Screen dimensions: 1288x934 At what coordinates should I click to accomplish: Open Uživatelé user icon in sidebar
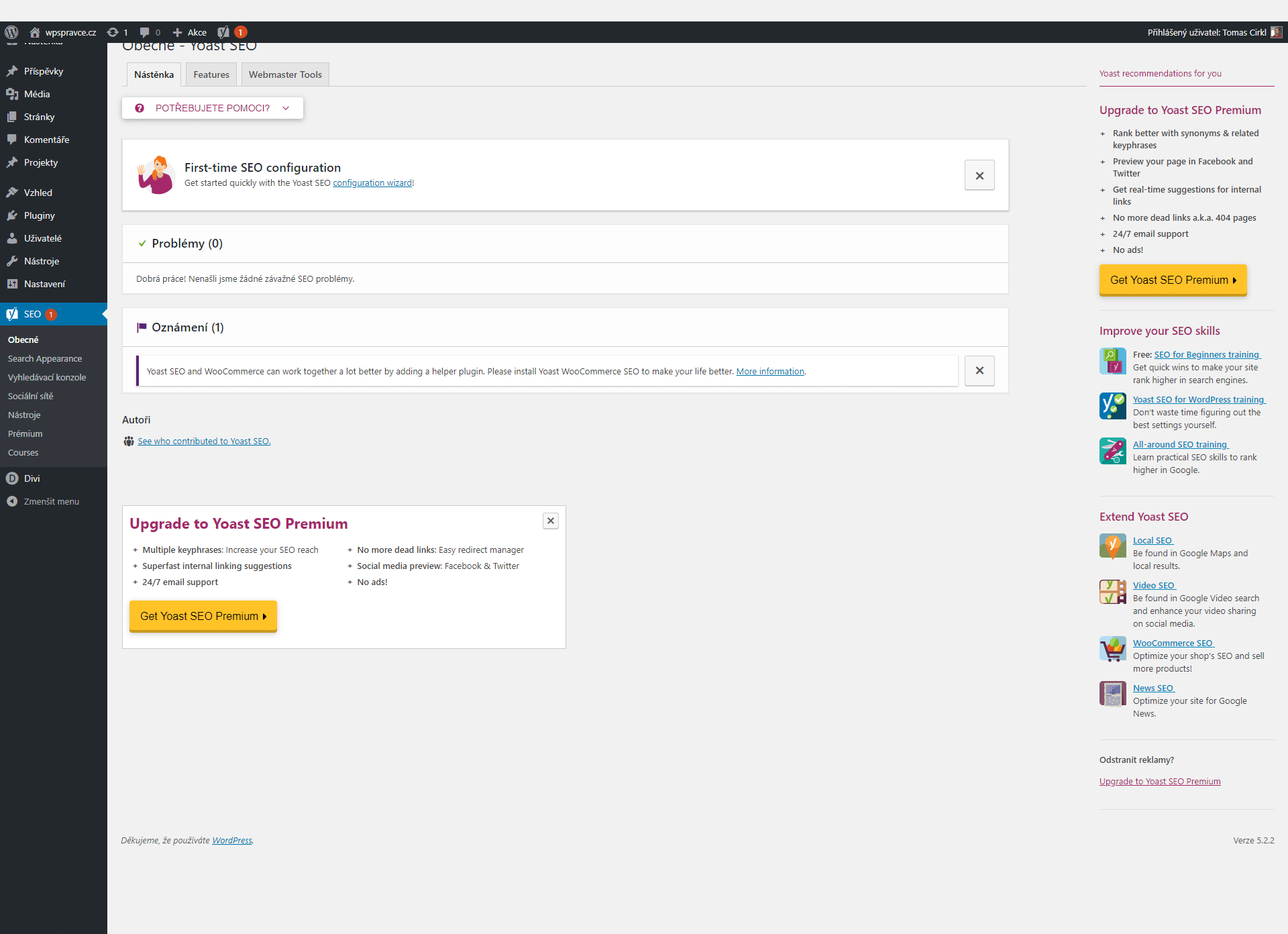[x=12, y=238]
